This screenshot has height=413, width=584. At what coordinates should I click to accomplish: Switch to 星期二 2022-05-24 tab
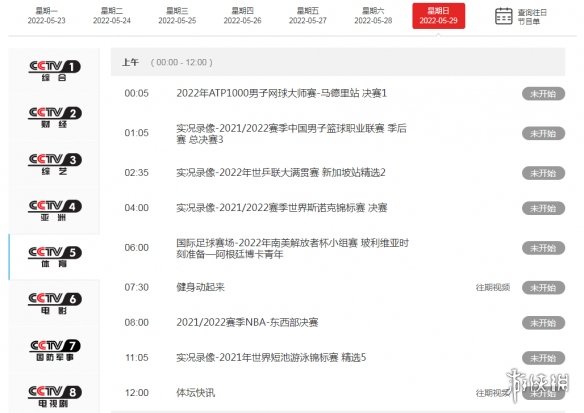click(x=112, y=16)
